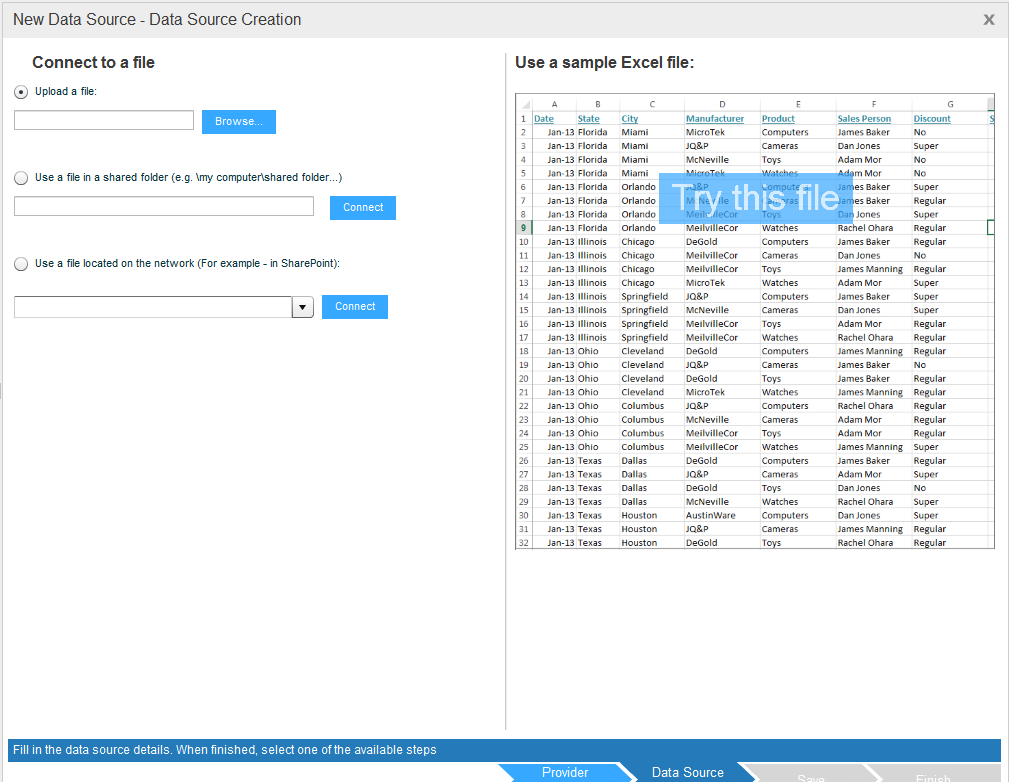Close the New Data Source dialog
Image resolution: width=1009 pixels, height=782 pixels.
988,20
